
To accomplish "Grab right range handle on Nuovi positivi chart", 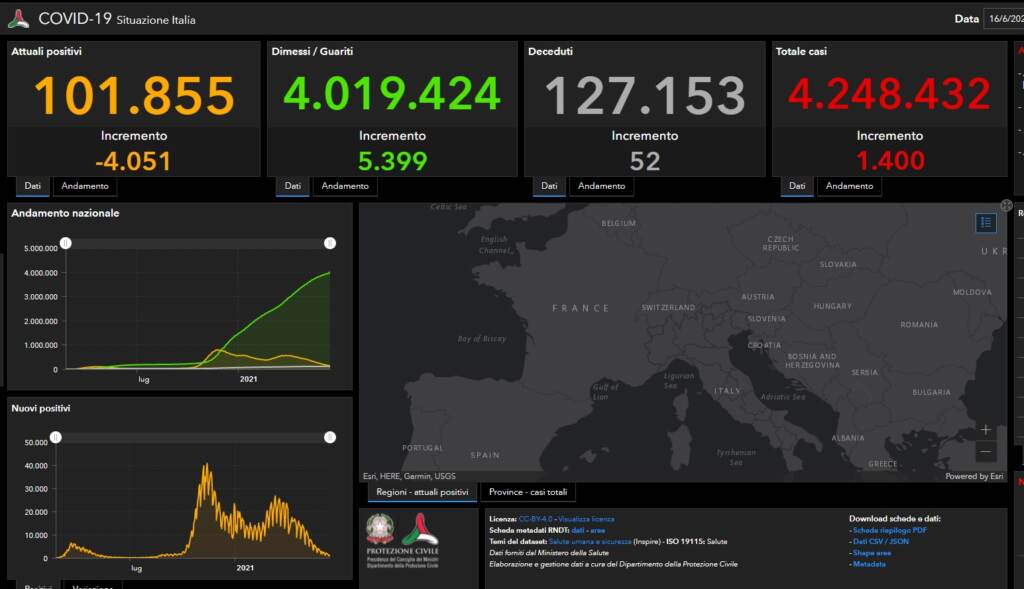I will (330, 437).
